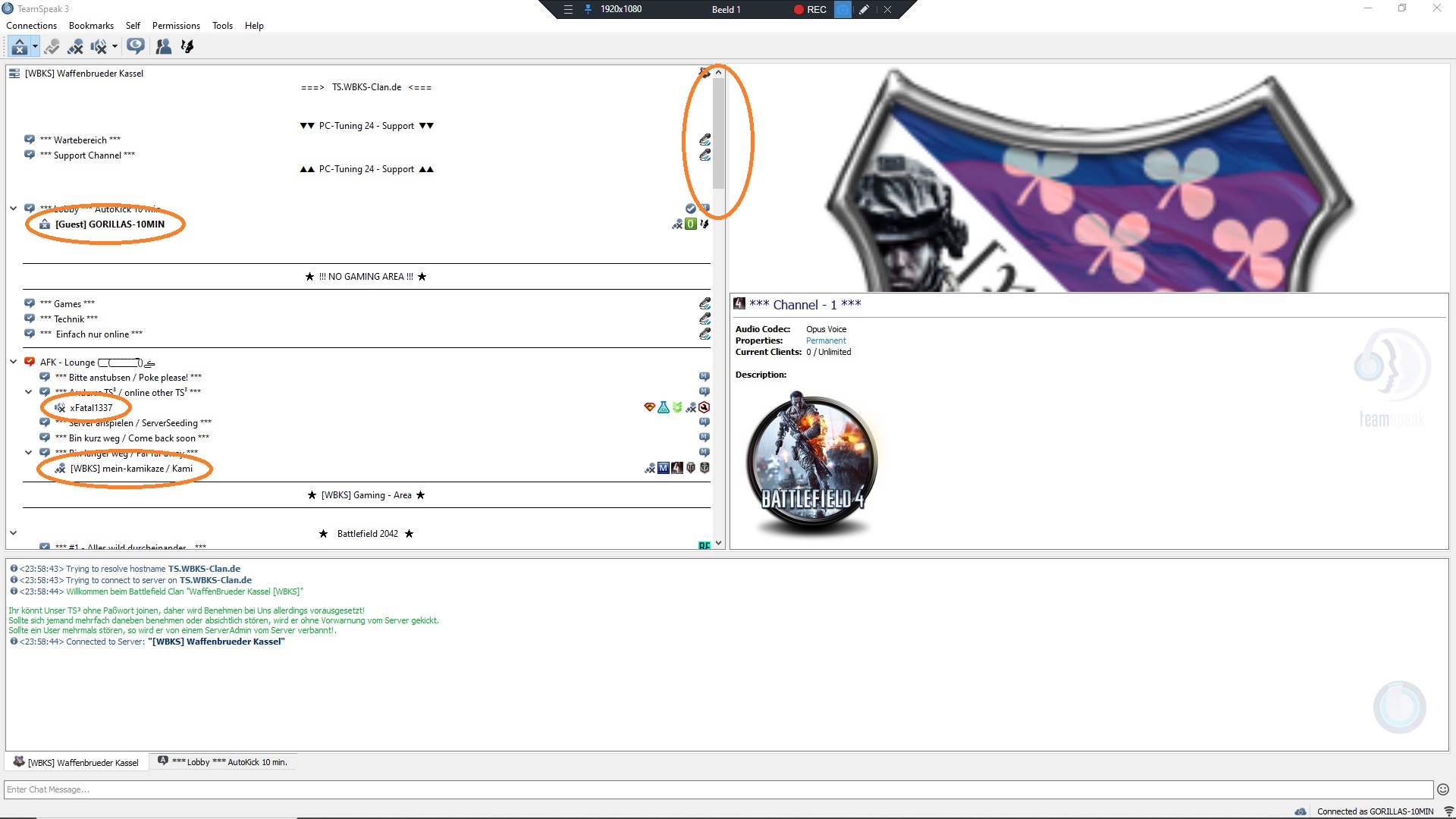Screen dimensions: 1456x819
Task: Toggle Mute Speakers in toolbar
Action: pyautogui.click(x=98, y=47)
